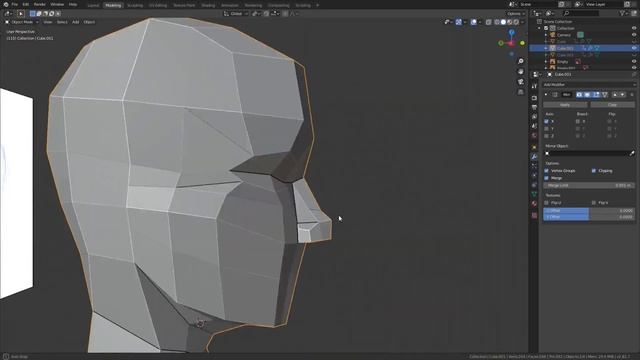This screenshot has width=640, height=360.
Task: Click the Apply modifier button
Action: coord(565,105)
